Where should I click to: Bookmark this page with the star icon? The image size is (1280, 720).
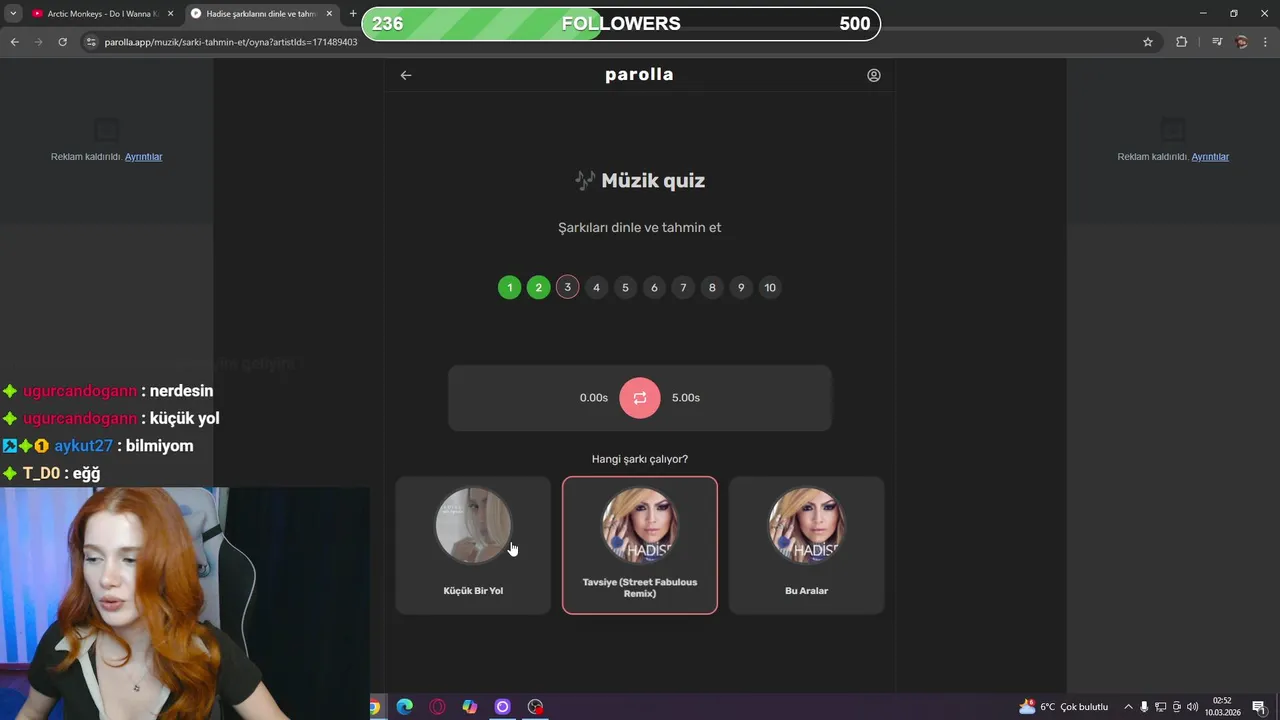click(x=1148, y=42)
